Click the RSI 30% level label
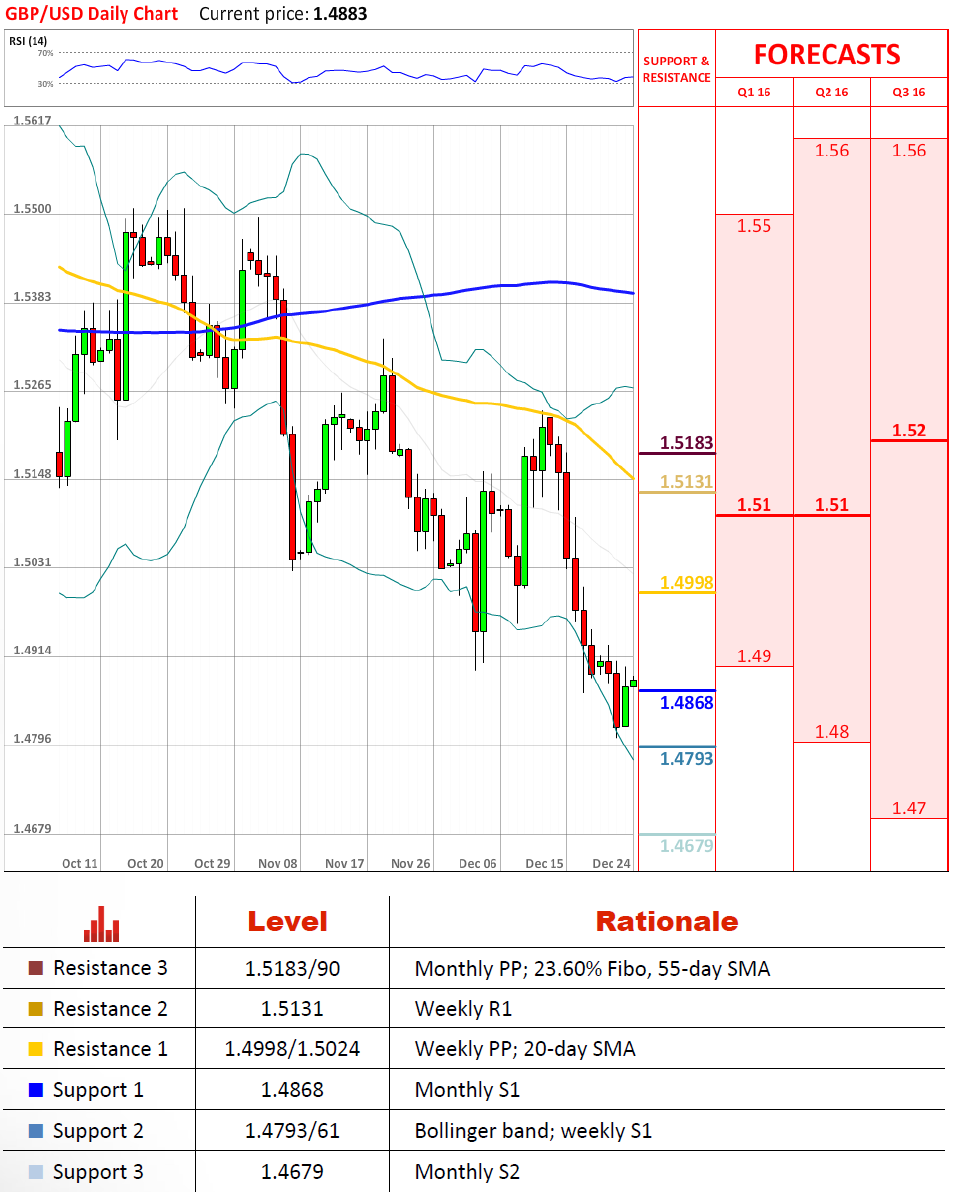Image resolution: width=953 pixels, height=1192 pixels. click(x=46, y=84)
